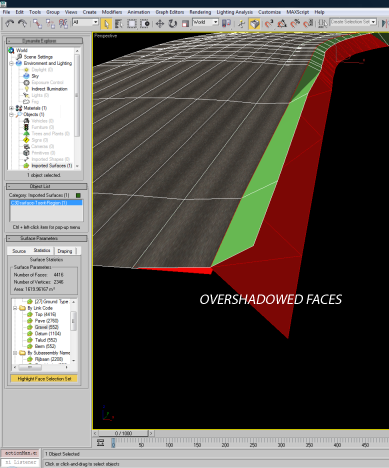Image resolution: width=389 pixels, height=468 pixels.
Task: Toggle the Angle Snap button
Action: coord(282,24)
